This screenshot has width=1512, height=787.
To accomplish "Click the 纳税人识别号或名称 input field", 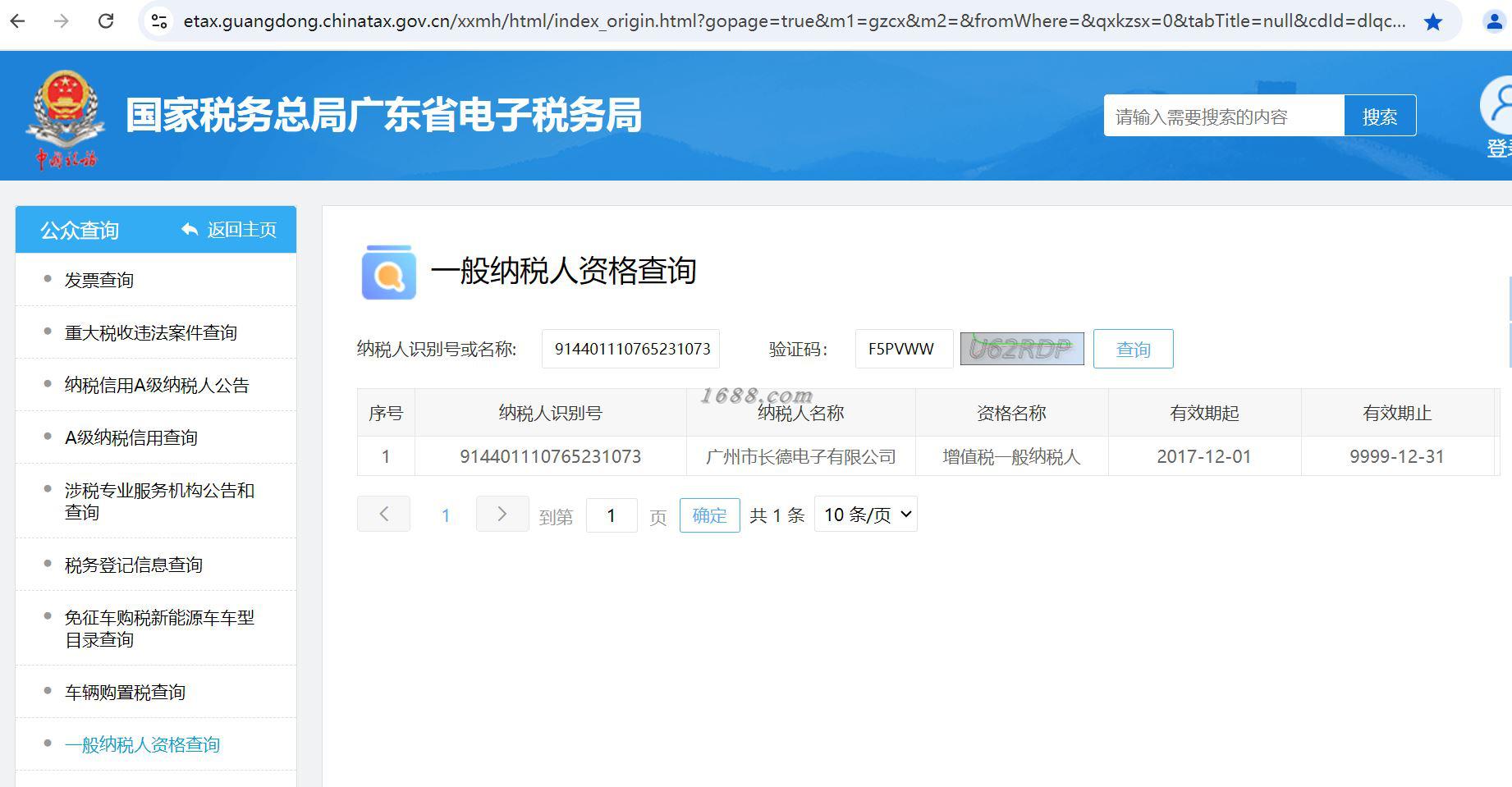I will [630, 349].
